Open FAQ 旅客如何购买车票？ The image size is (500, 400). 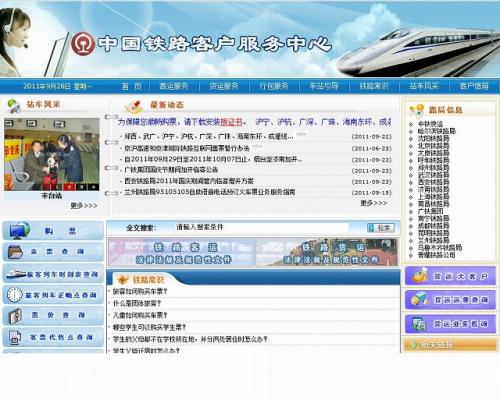[x=140, y=292]
